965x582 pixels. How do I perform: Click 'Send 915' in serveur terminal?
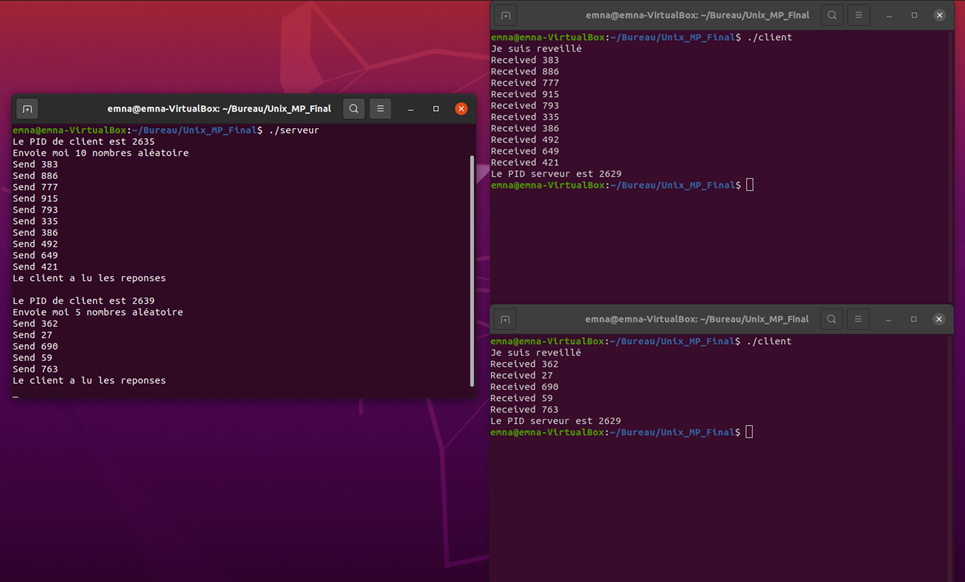click(x=35, y=199)
